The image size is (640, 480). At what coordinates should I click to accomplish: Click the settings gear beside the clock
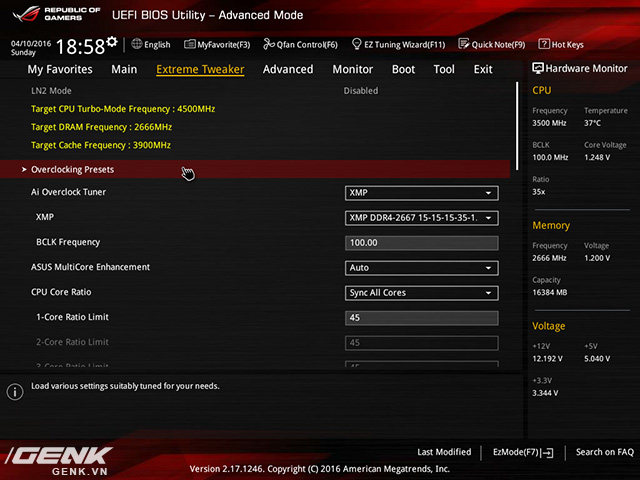pos(111,42)
